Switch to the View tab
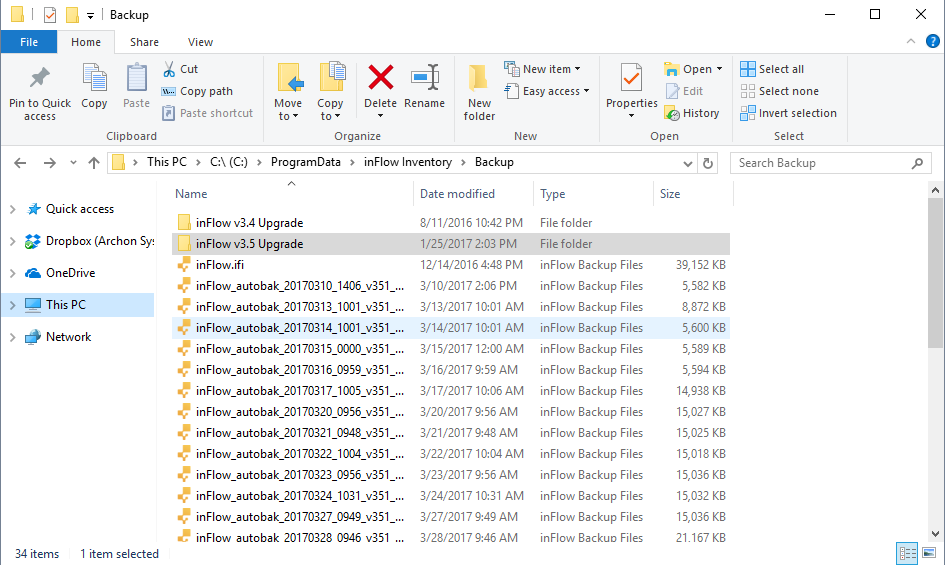Viewport: 945px width, 565px height. pos(200,42)
